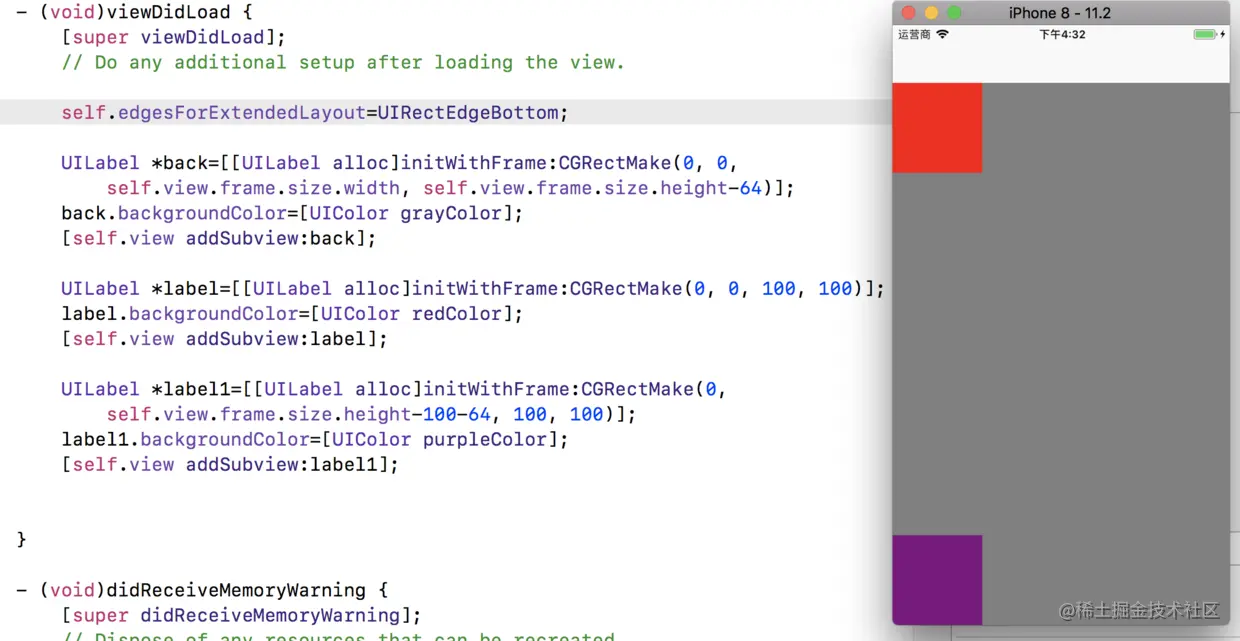Click the 'iPhone 8 - 11.2' window title
This screenshot has height=641, width=1240.
click(1060, 13)
